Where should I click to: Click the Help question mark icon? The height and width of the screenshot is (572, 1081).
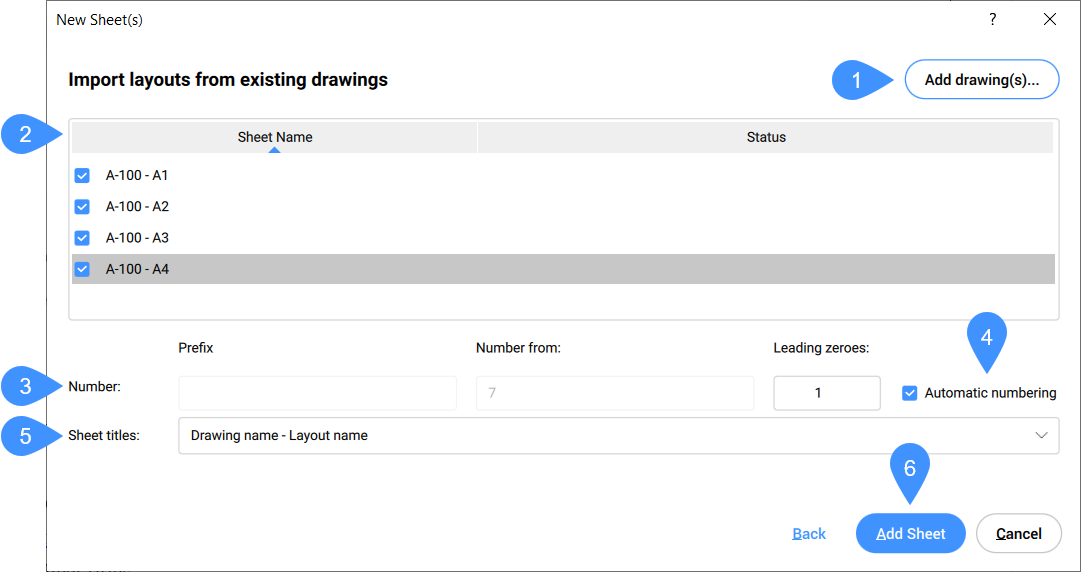click(x=993, y=20)
